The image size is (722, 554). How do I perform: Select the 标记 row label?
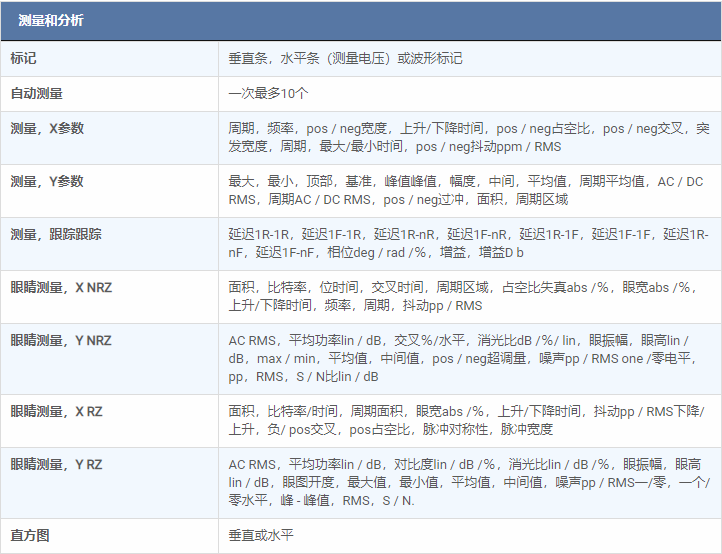point(23,59)
